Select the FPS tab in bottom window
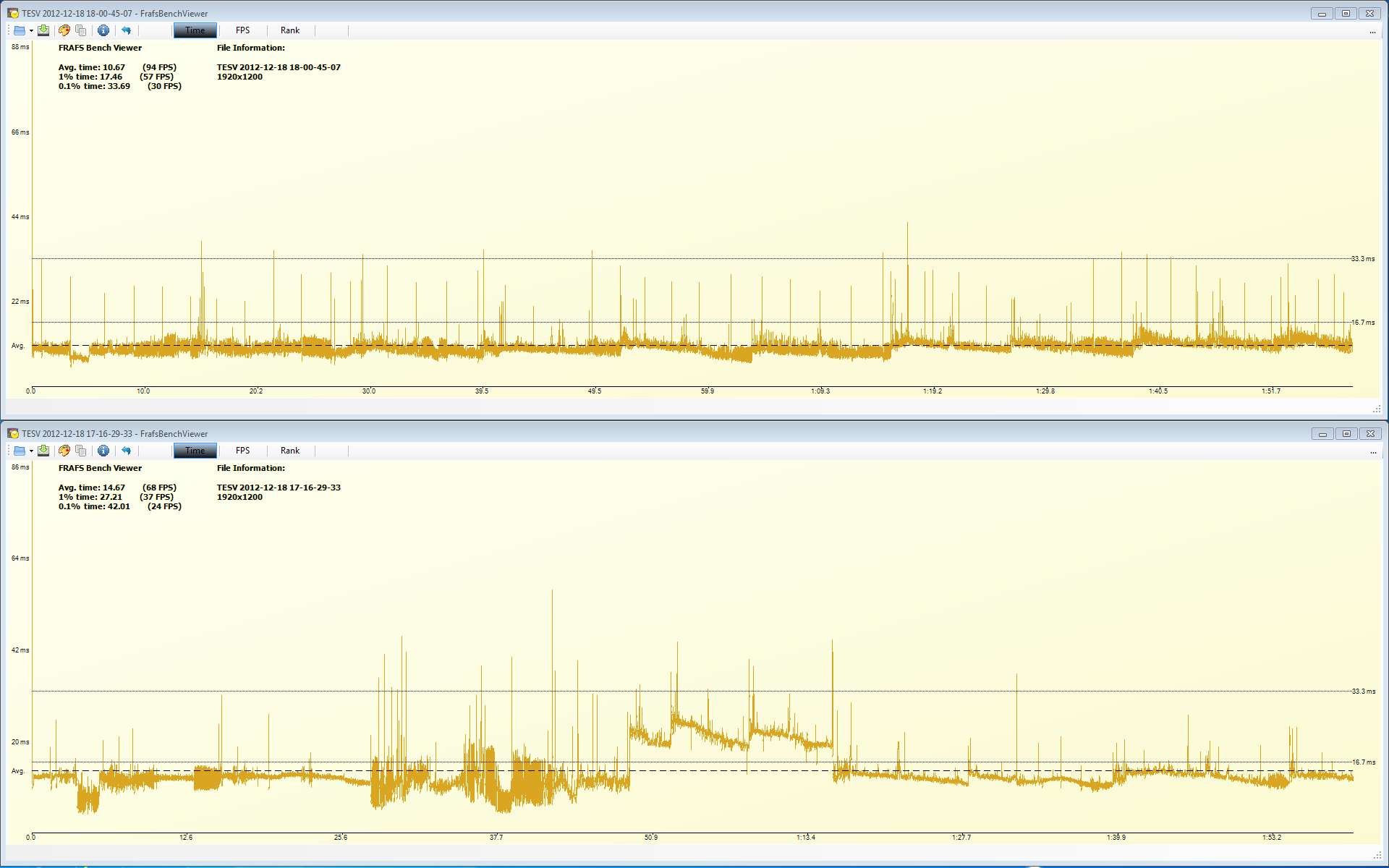This screenshot has height=868, width=1389. (x=242, y=451)
